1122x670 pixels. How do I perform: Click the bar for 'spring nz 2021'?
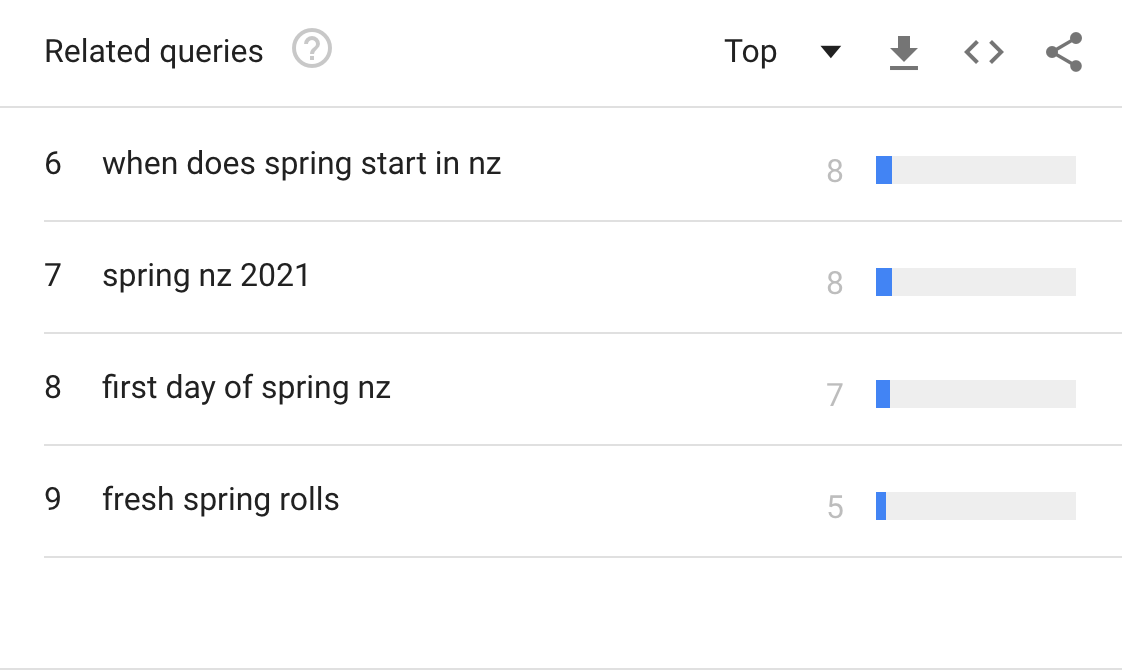[x=975, y=282]
